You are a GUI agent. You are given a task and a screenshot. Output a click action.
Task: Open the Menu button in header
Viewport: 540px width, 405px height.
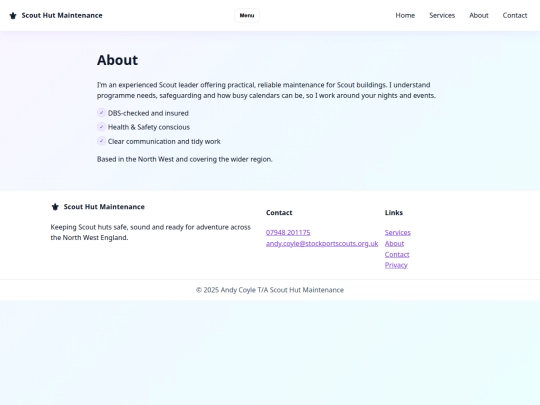(247, 15)
